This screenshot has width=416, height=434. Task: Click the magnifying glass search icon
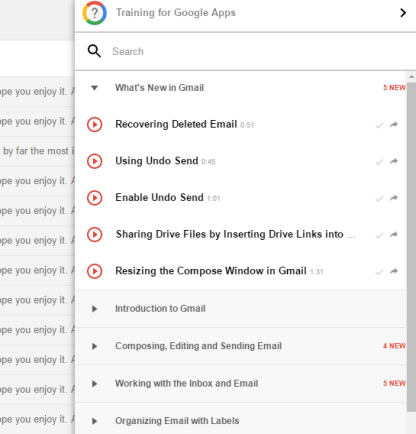pos(94,51)
